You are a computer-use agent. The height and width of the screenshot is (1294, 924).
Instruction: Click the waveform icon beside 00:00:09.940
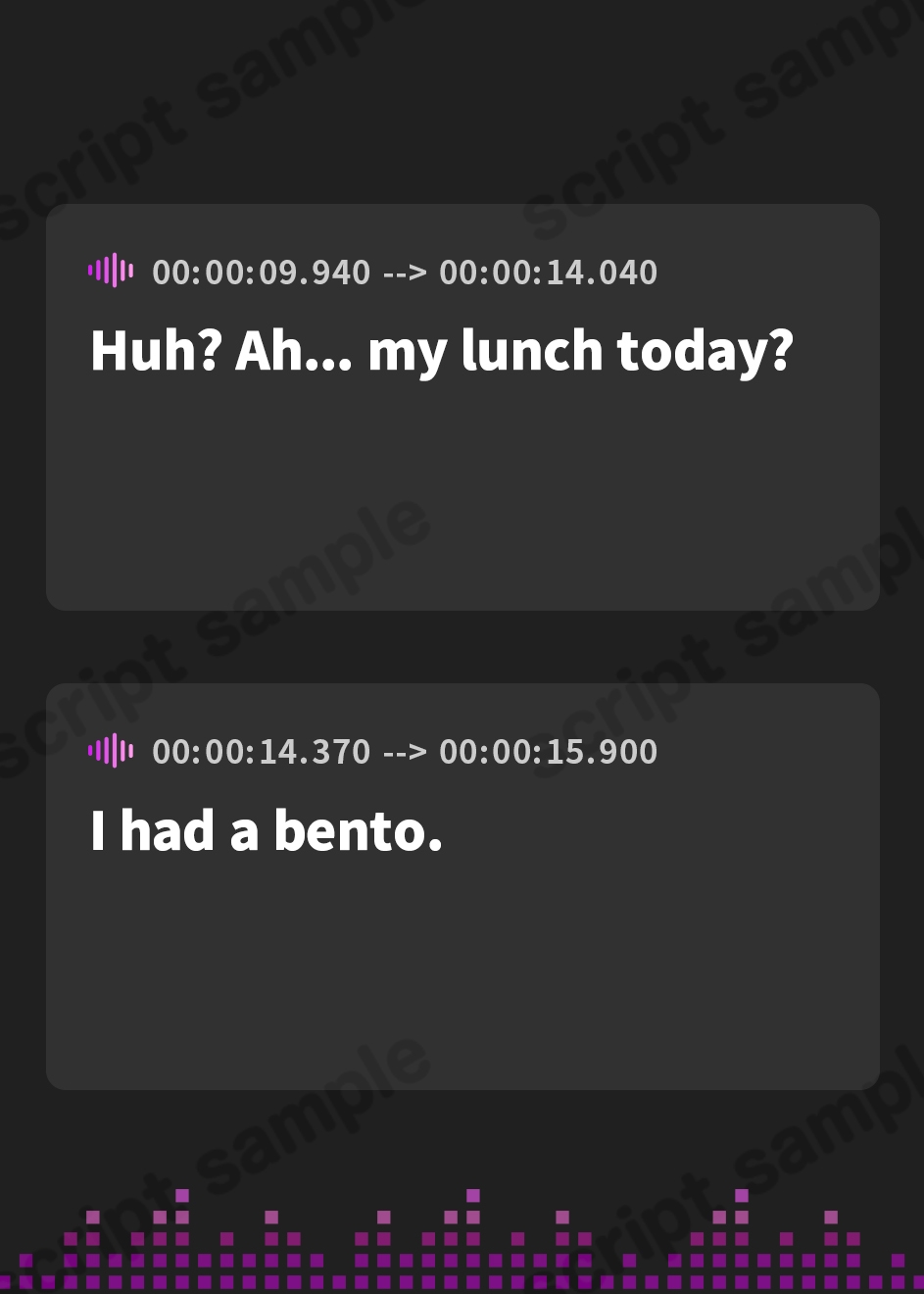point(111,271)
